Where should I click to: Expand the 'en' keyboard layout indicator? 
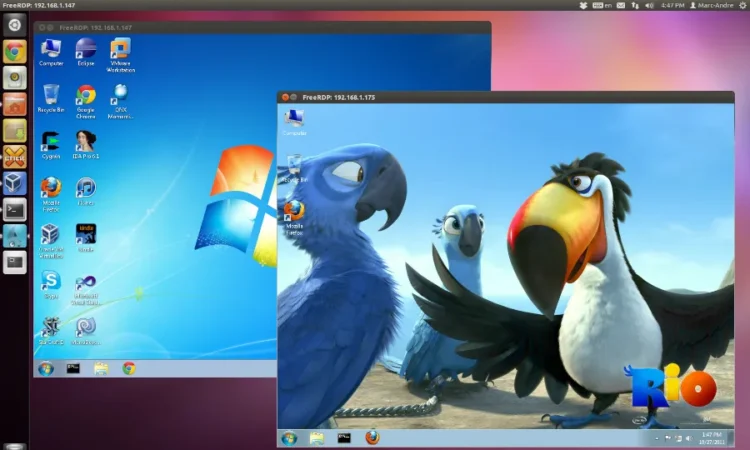click(607, 5)
